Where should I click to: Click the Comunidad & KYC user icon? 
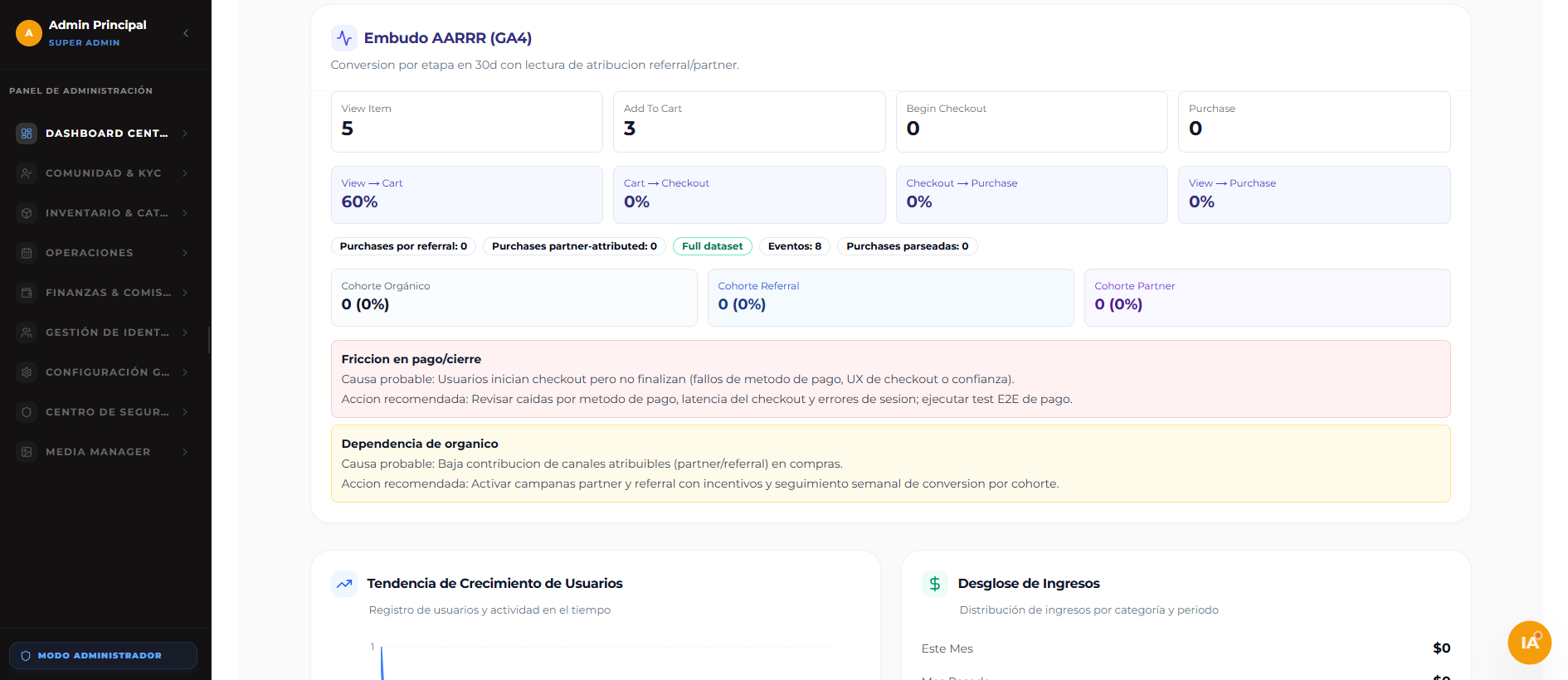click(x=27, y=173)
